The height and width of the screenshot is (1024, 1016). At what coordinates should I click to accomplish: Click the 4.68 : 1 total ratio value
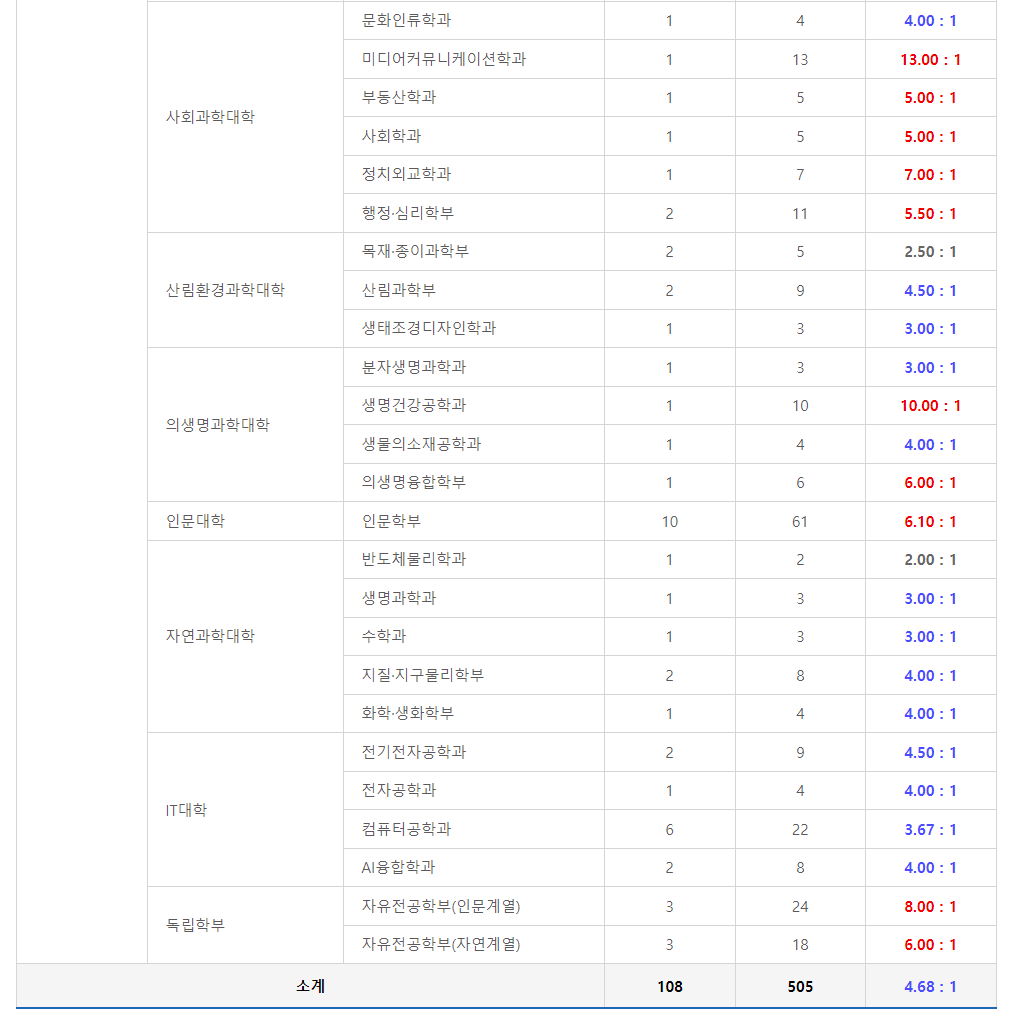[929, 986]
